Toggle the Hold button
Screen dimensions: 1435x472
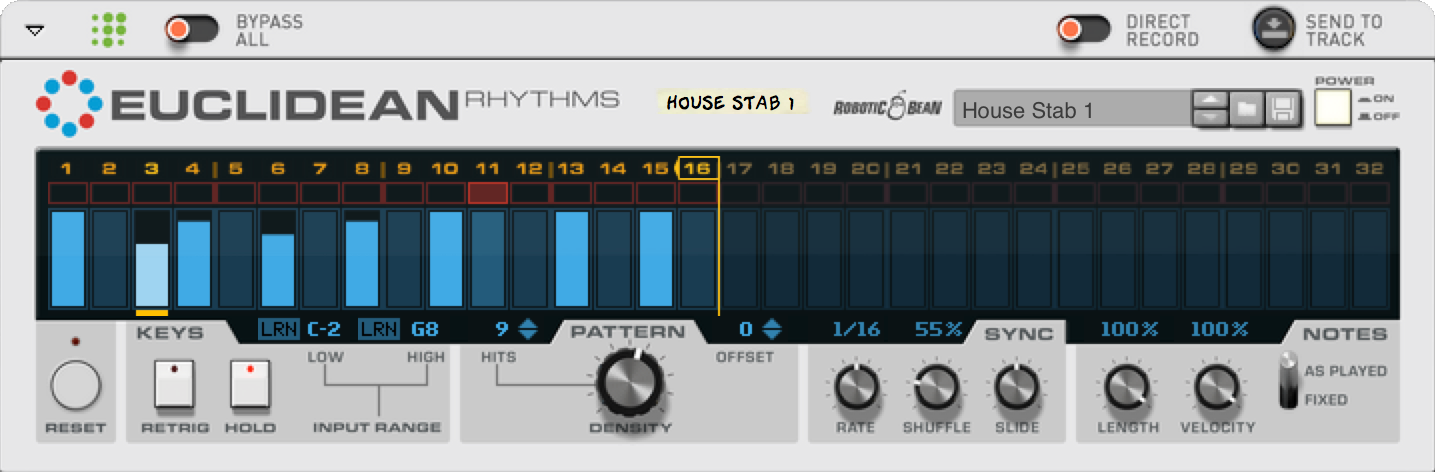coord(251,386)
